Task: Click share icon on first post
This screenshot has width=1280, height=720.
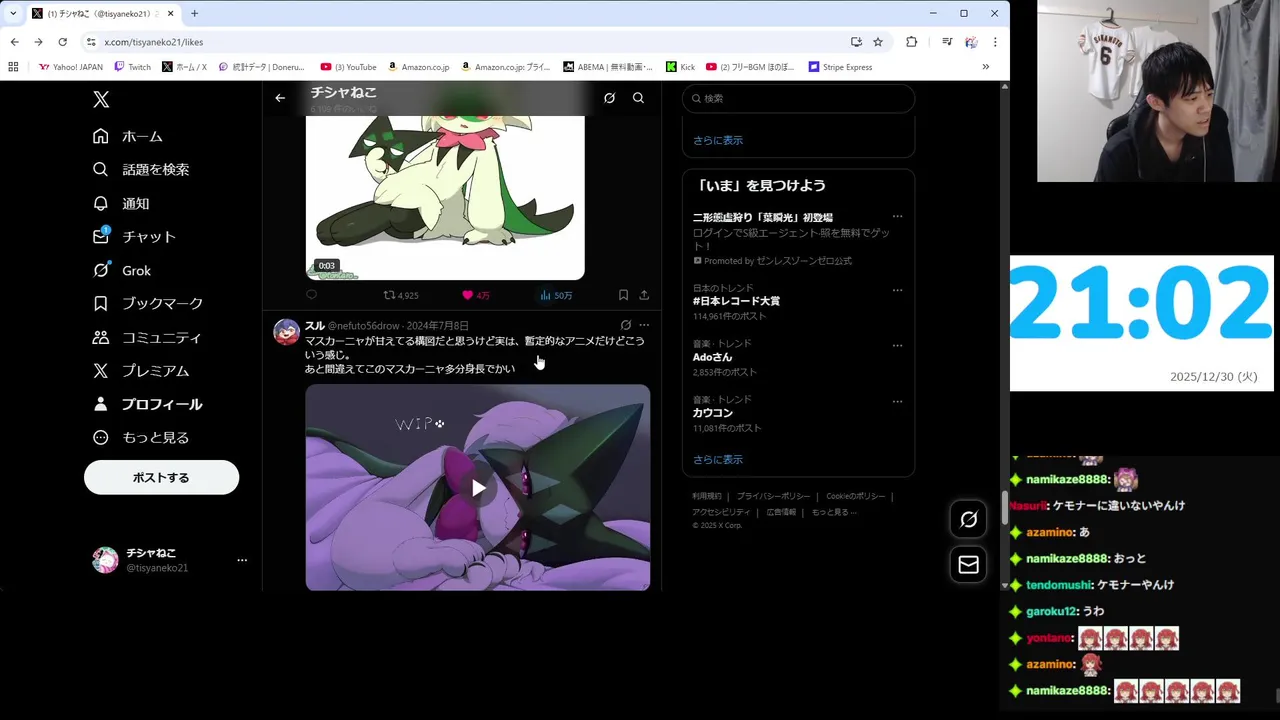Action: [x=644, y=295]
